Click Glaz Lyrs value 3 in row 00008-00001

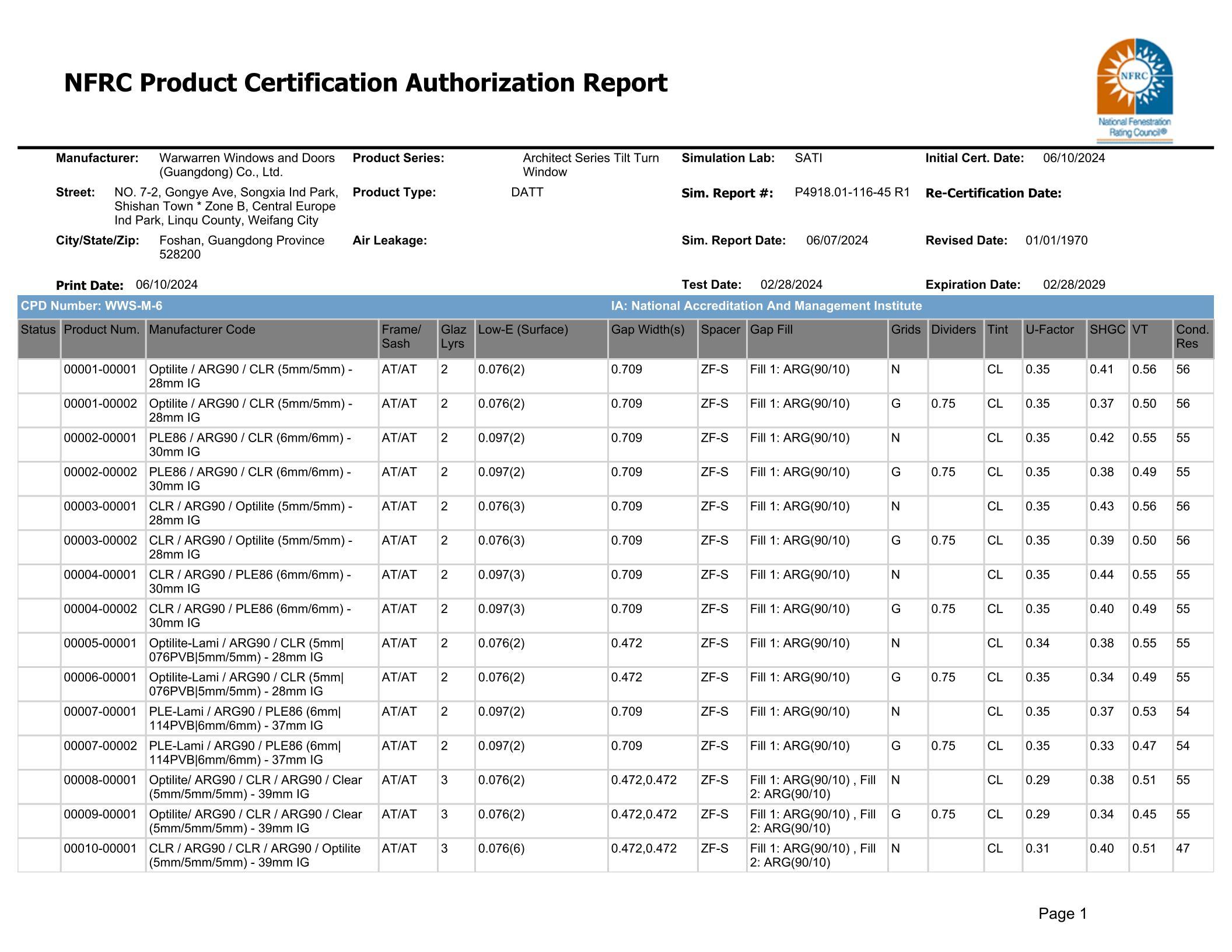pos(444,780)
